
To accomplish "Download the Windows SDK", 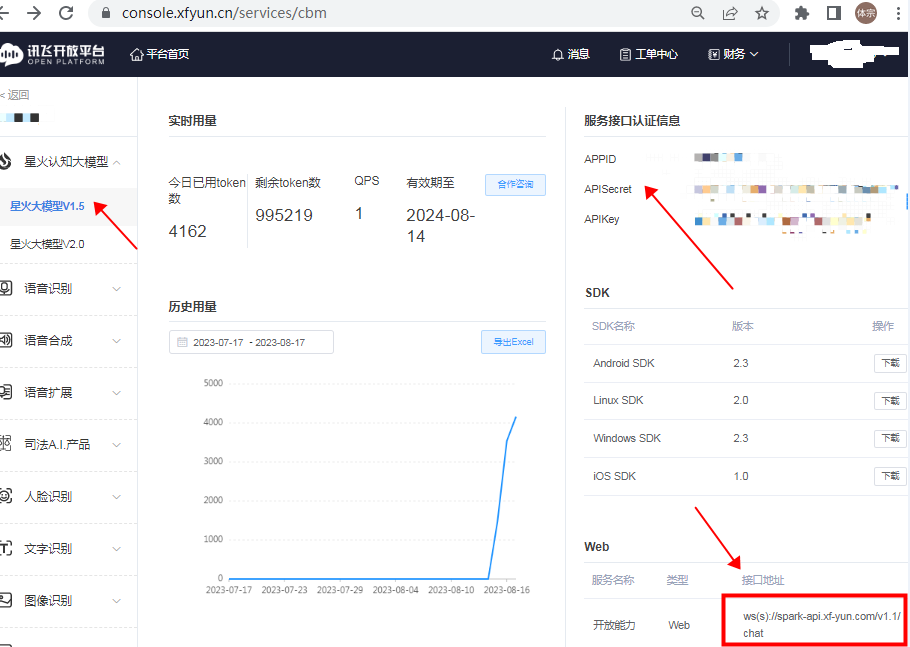I will [x=890, y=439].
